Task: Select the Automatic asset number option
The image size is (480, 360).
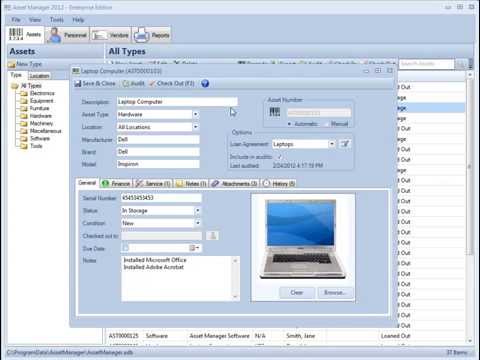Action: (303, 124)
